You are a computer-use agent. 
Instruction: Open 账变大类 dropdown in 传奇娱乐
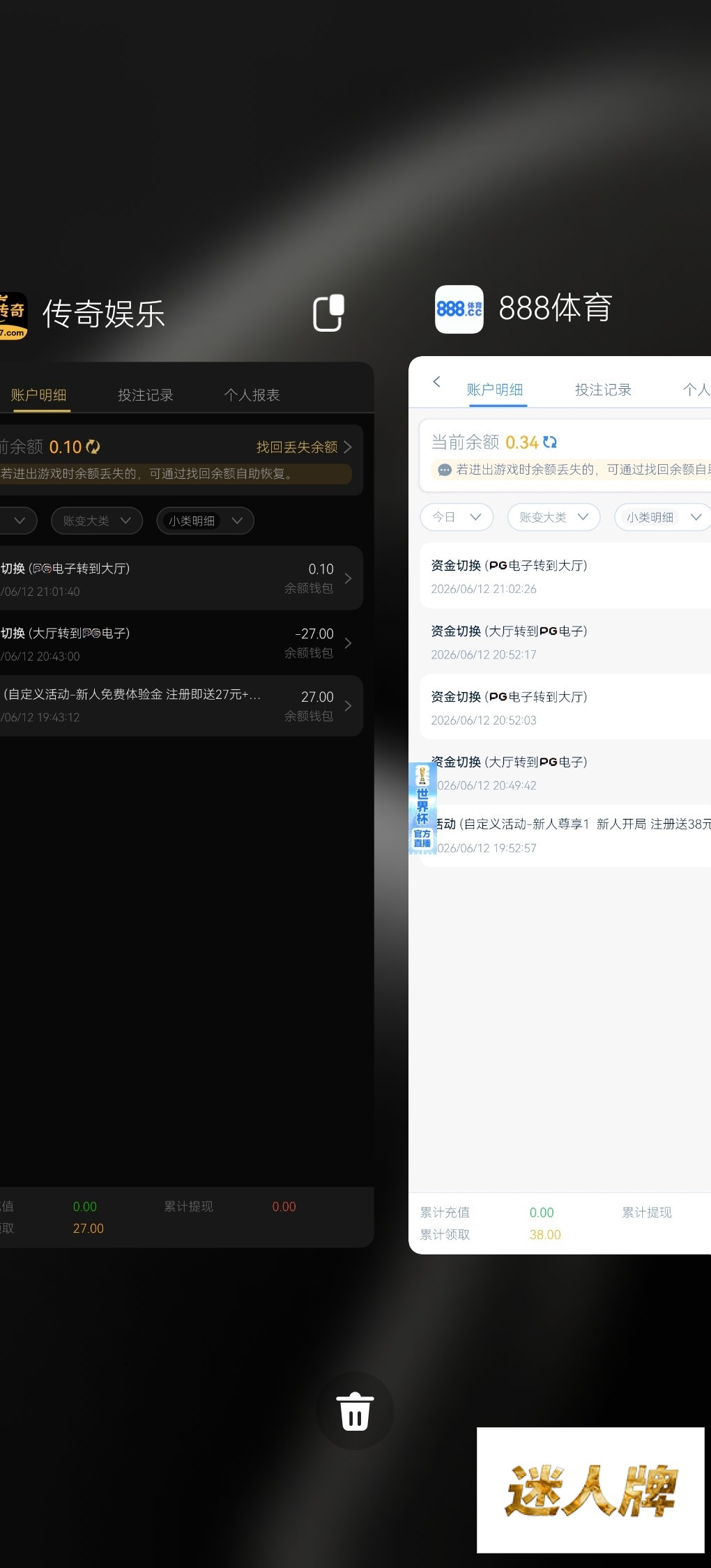[97, 521]
